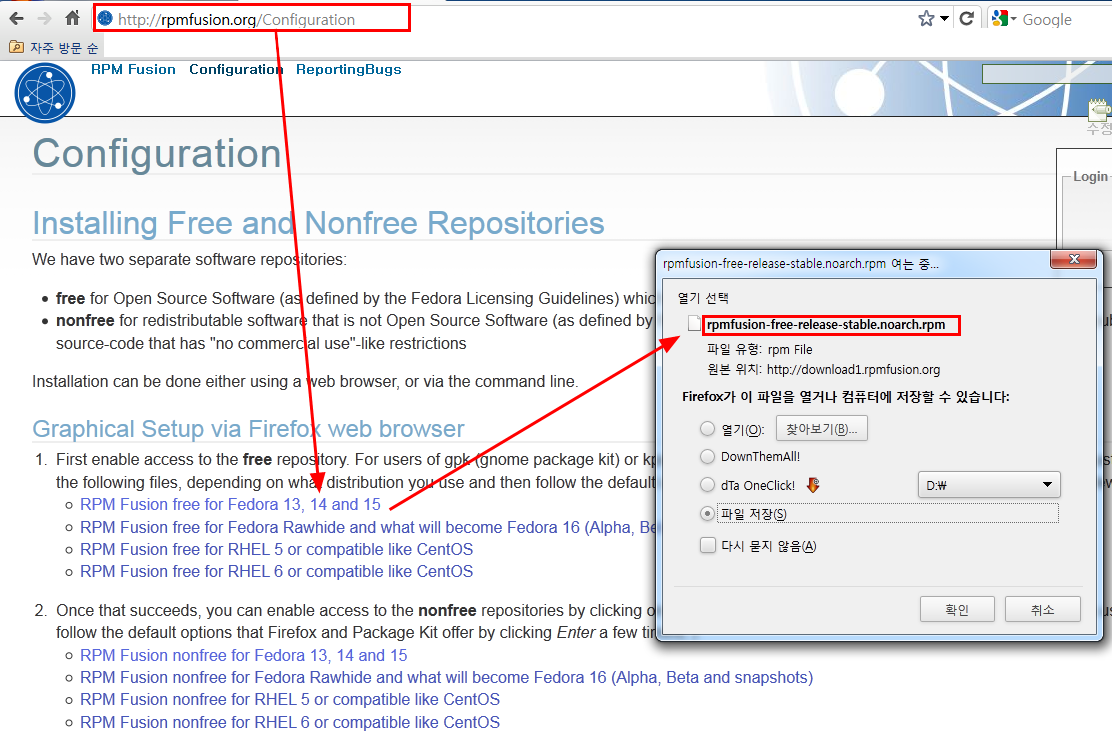Select the 열기(O) open-with radio button
This screenshot has height=738, width=1112.
point(707,428)
